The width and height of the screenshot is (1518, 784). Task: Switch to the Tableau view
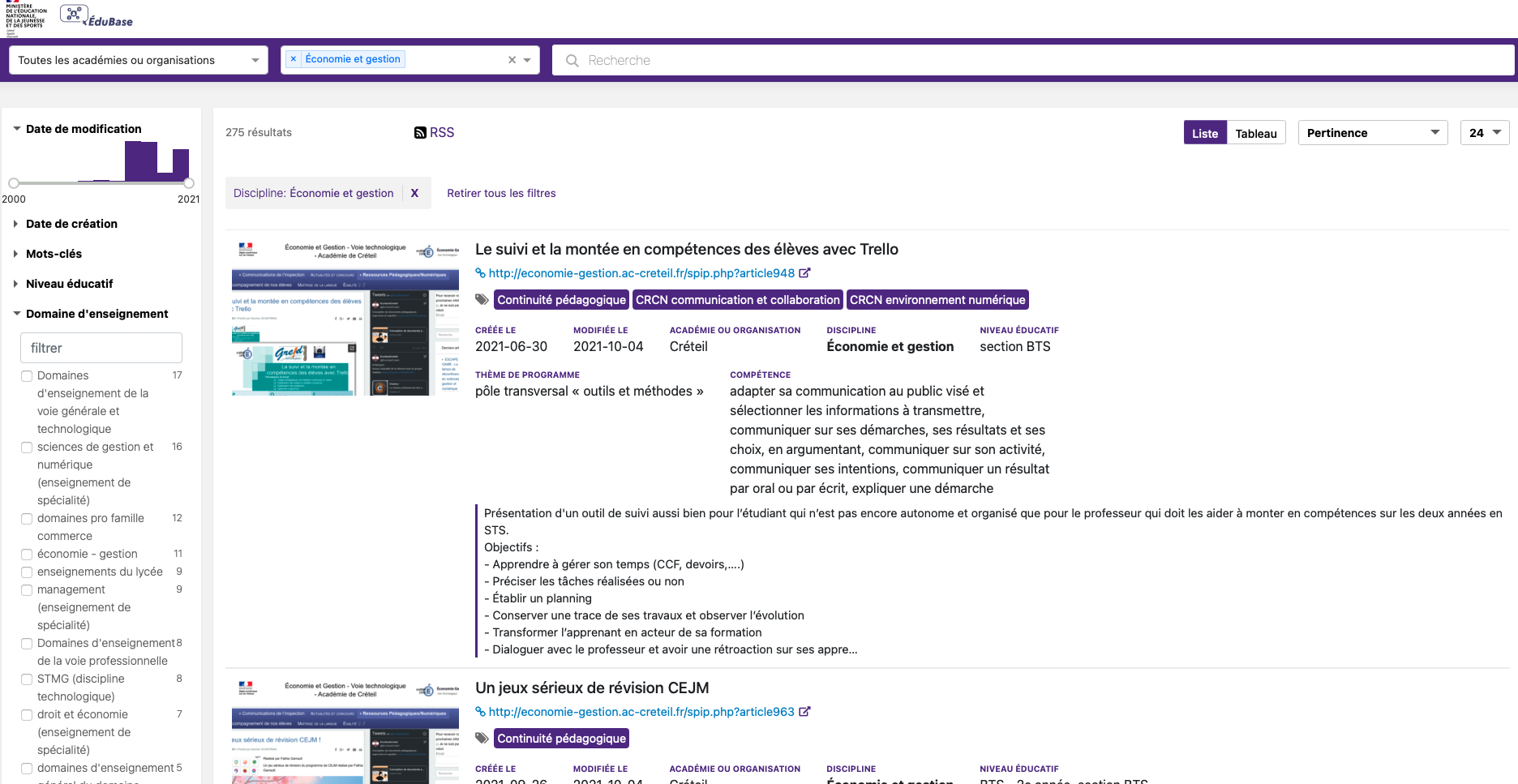(x=1255, y=134)
